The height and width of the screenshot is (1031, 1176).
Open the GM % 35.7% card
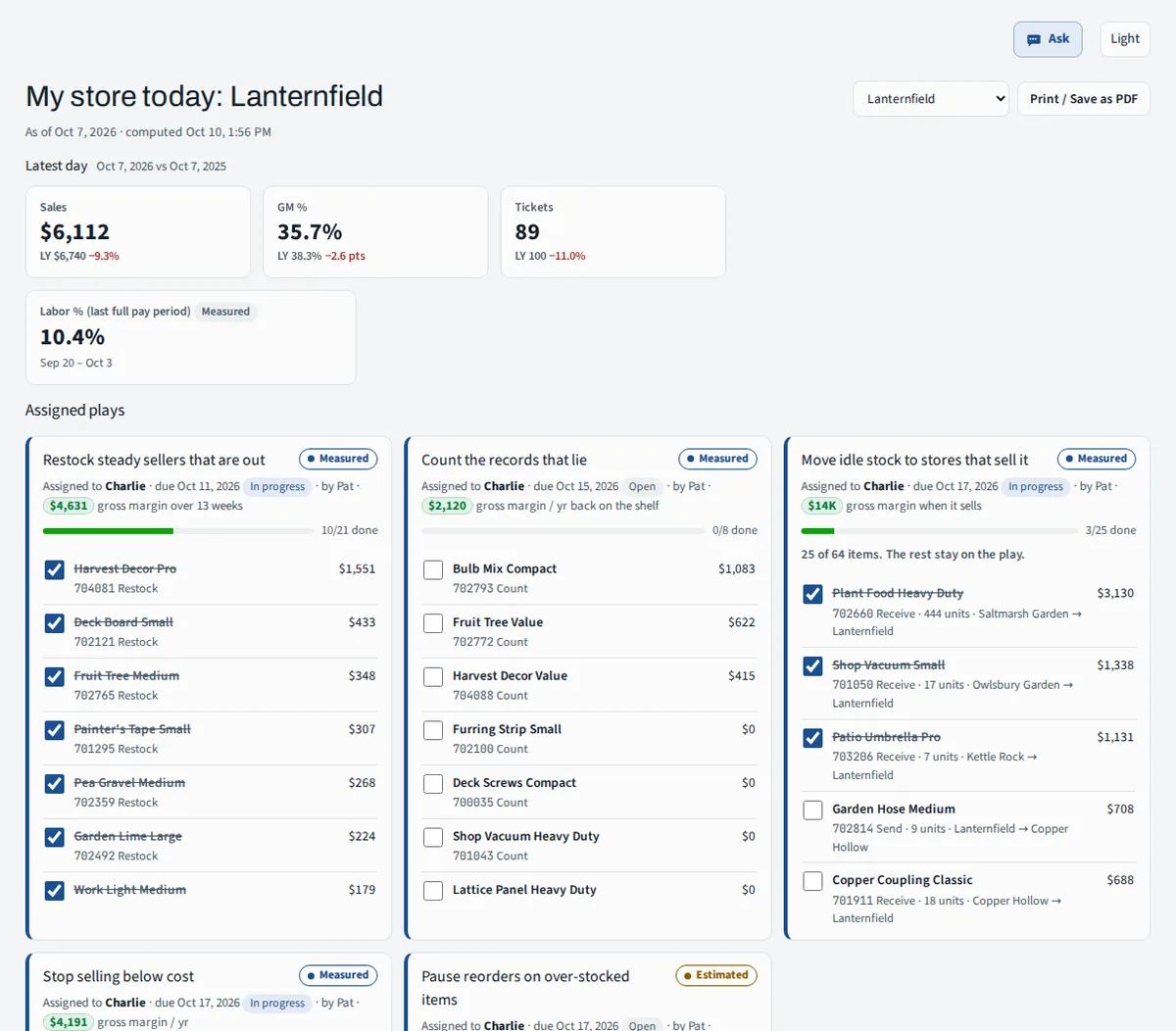(x=375, y=232)
